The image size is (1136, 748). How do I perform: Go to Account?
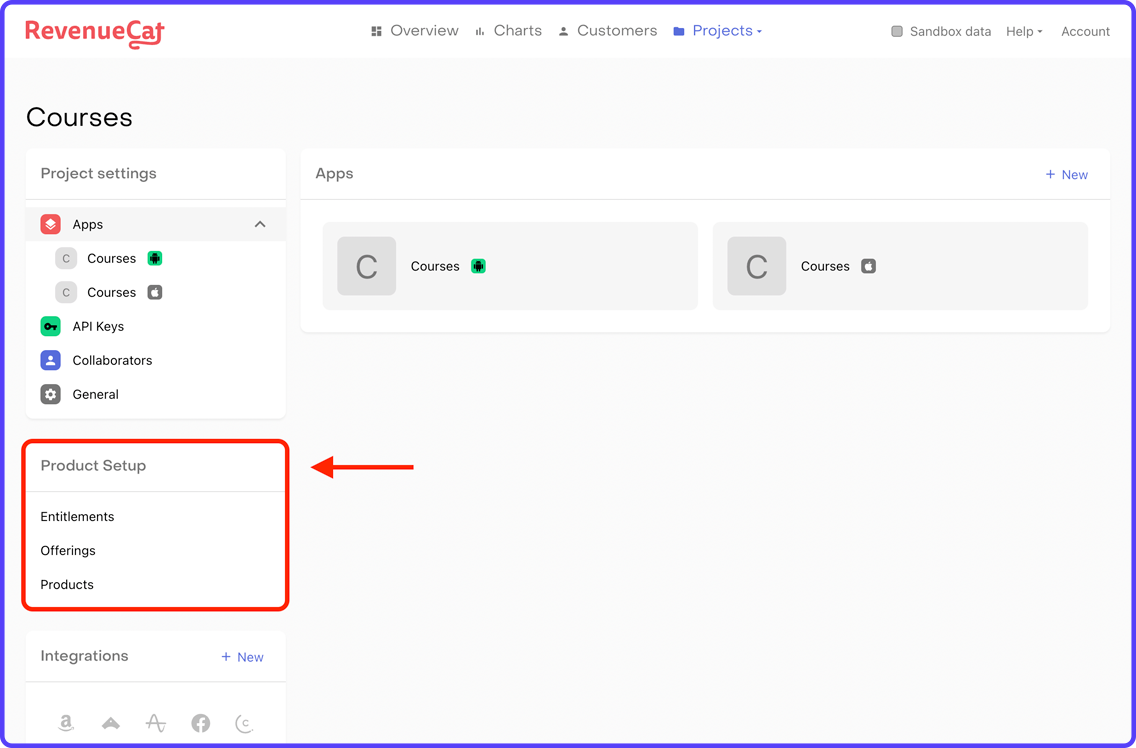pos(1085,31)
